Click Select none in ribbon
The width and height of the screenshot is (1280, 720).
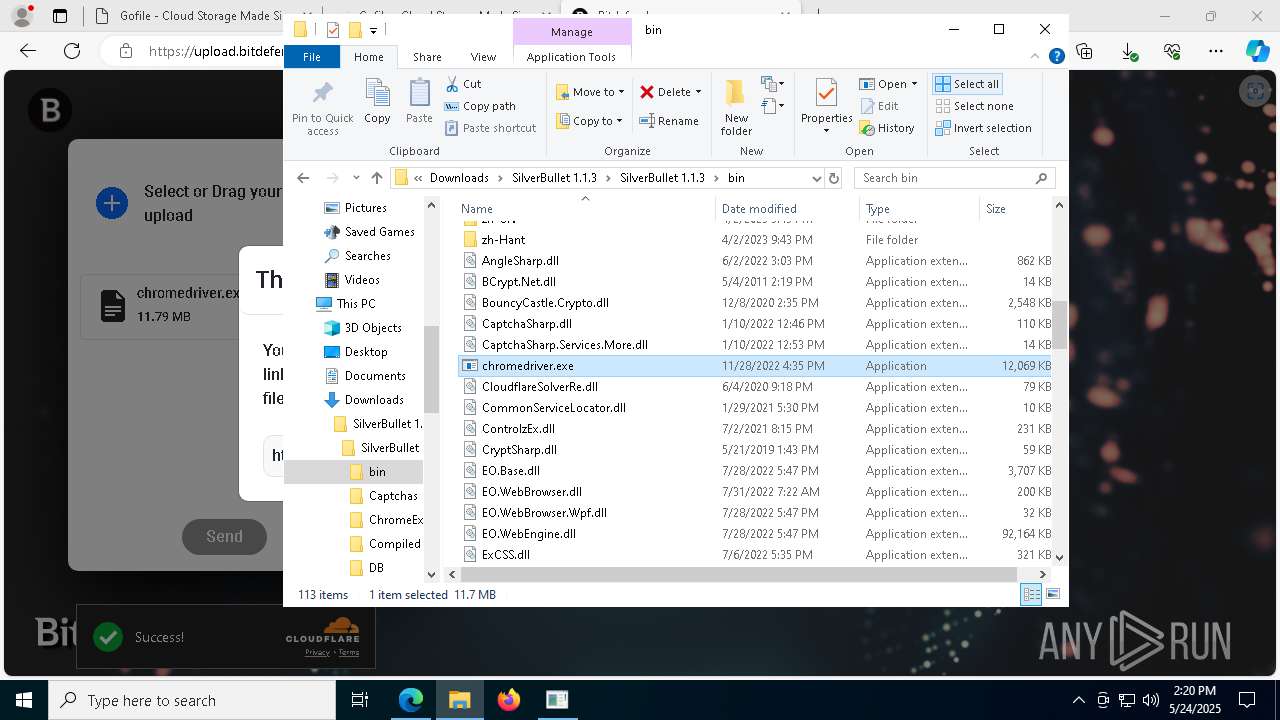coord(974,106)
